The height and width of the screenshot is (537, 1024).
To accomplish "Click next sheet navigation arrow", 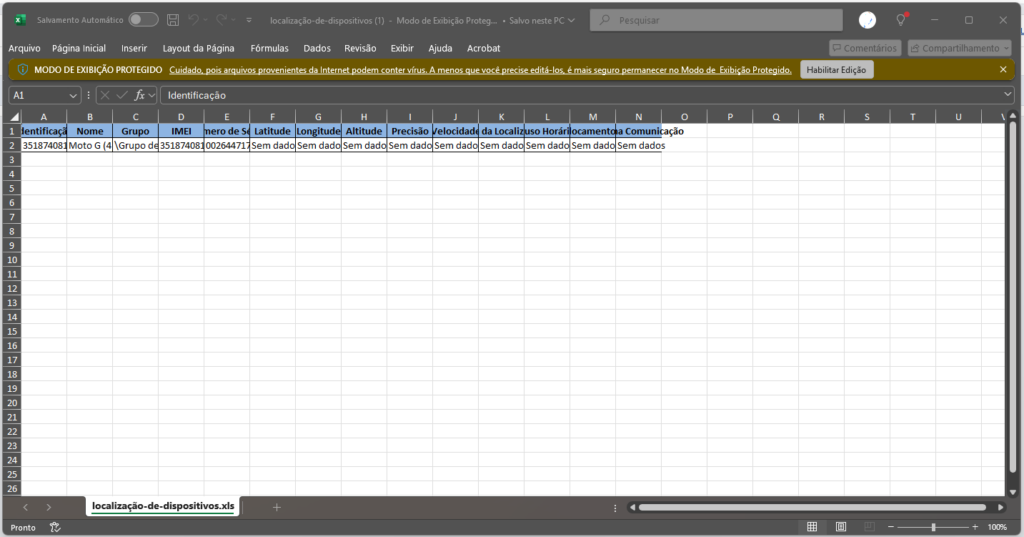I will (48, 507).
